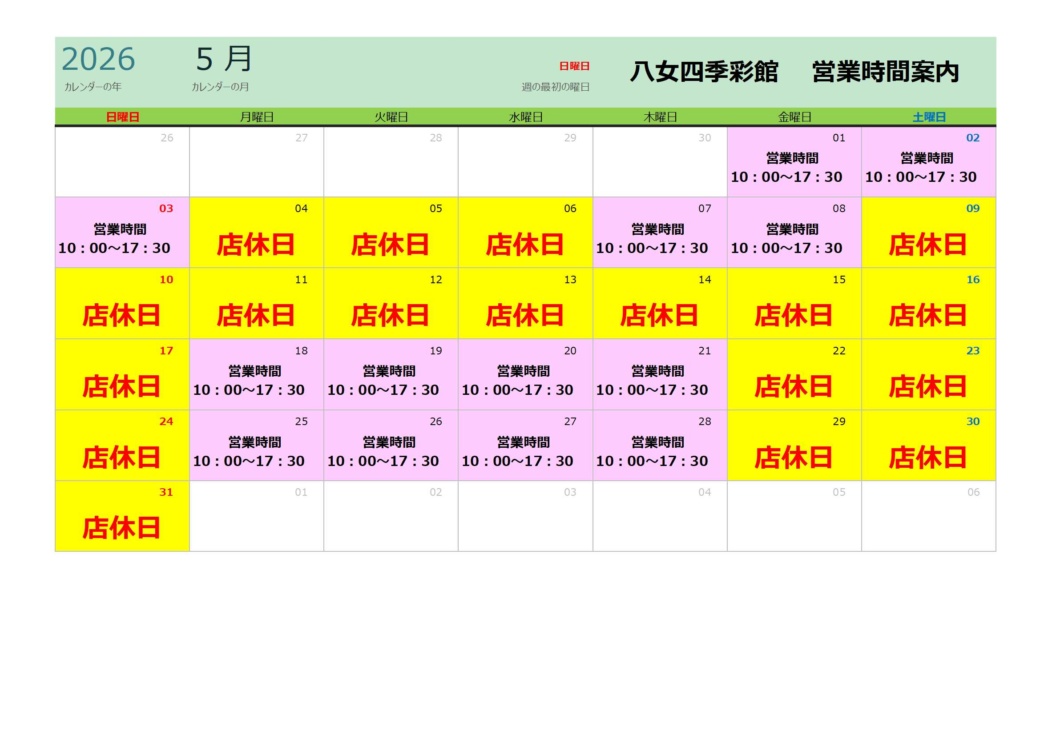Click the title 八女四季彩館 営業時間案内
Screen dimensions: 1040x735
click(x=794, y=72)
